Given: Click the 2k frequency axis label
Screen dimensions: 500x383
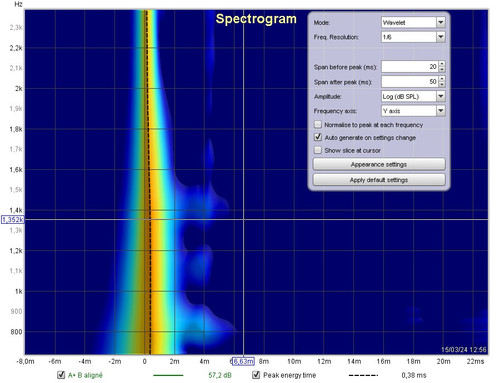Looking at the screenshot, I should [19, 89].
